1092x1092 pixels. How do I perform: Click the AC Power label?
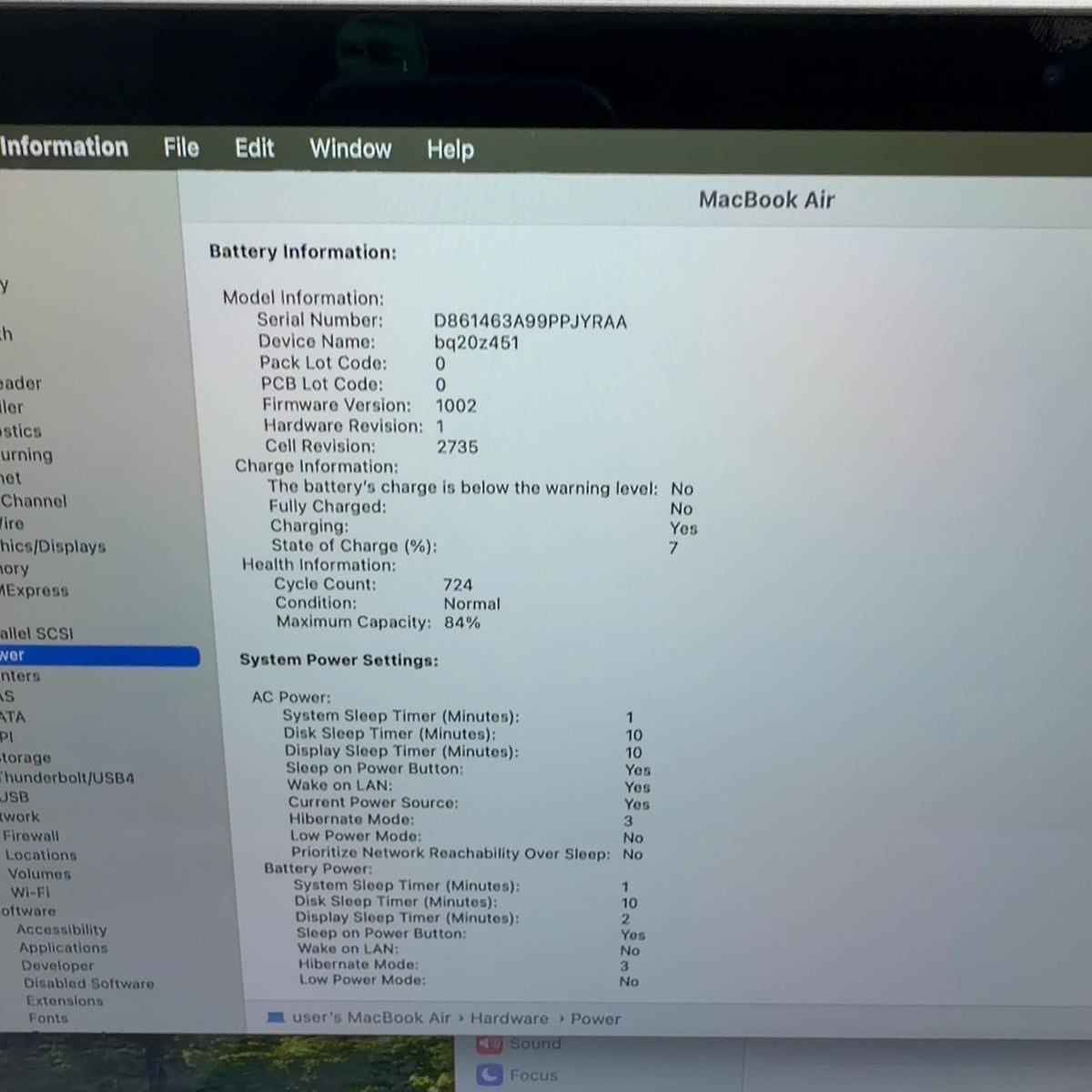coord(291,697)
